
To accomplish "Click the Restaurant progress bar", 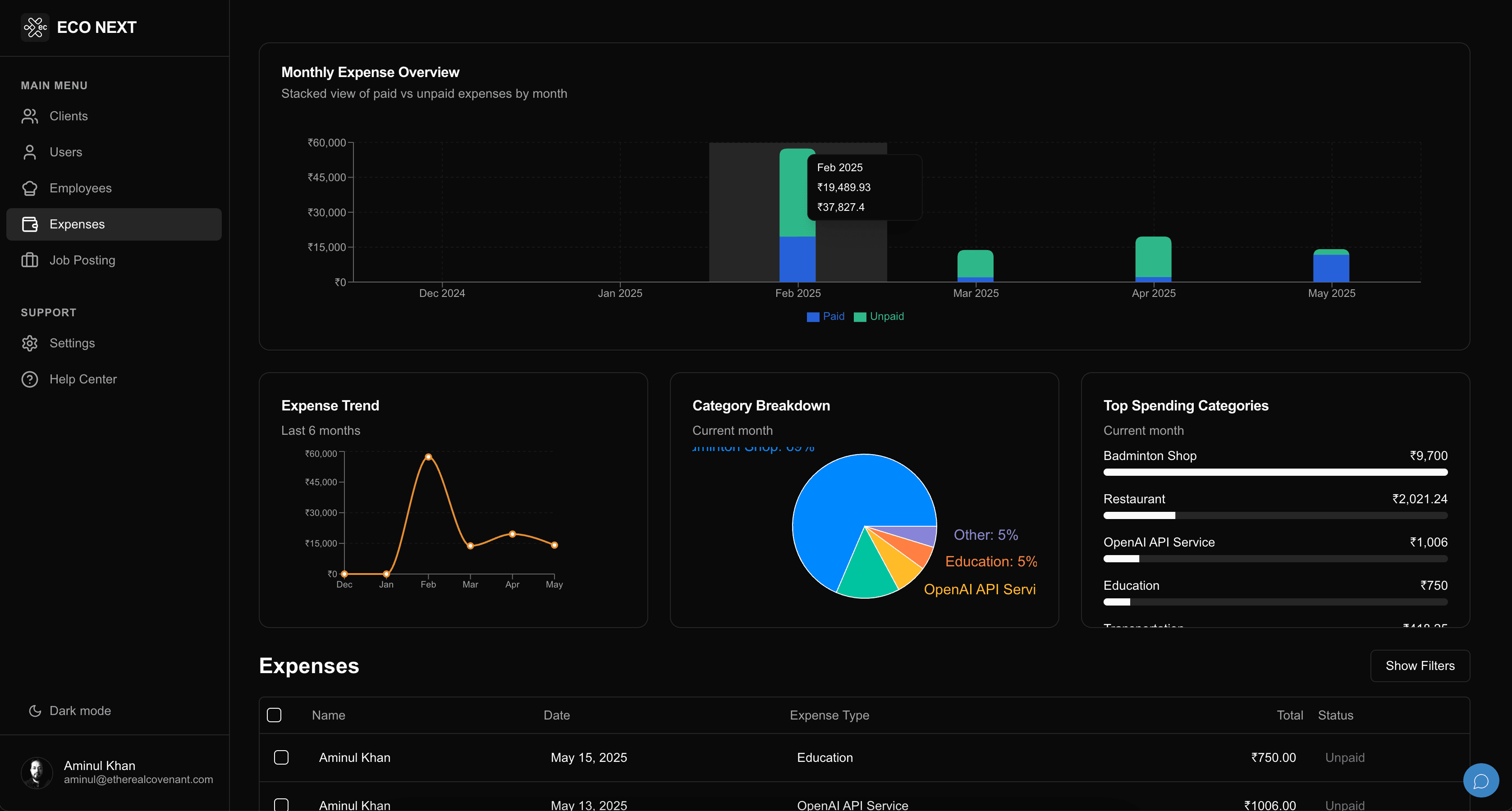I will 1275,516.
